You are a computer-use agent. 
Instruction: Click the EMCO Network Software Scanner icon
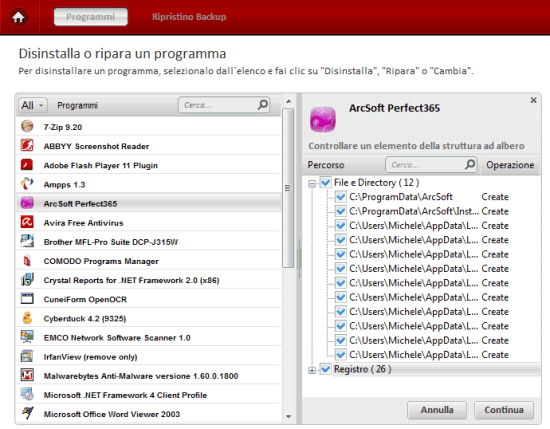point(27,337)
